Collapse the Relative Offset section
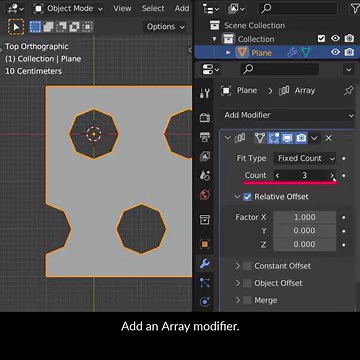This screenshot has width=360, height=360. point(237,197)
